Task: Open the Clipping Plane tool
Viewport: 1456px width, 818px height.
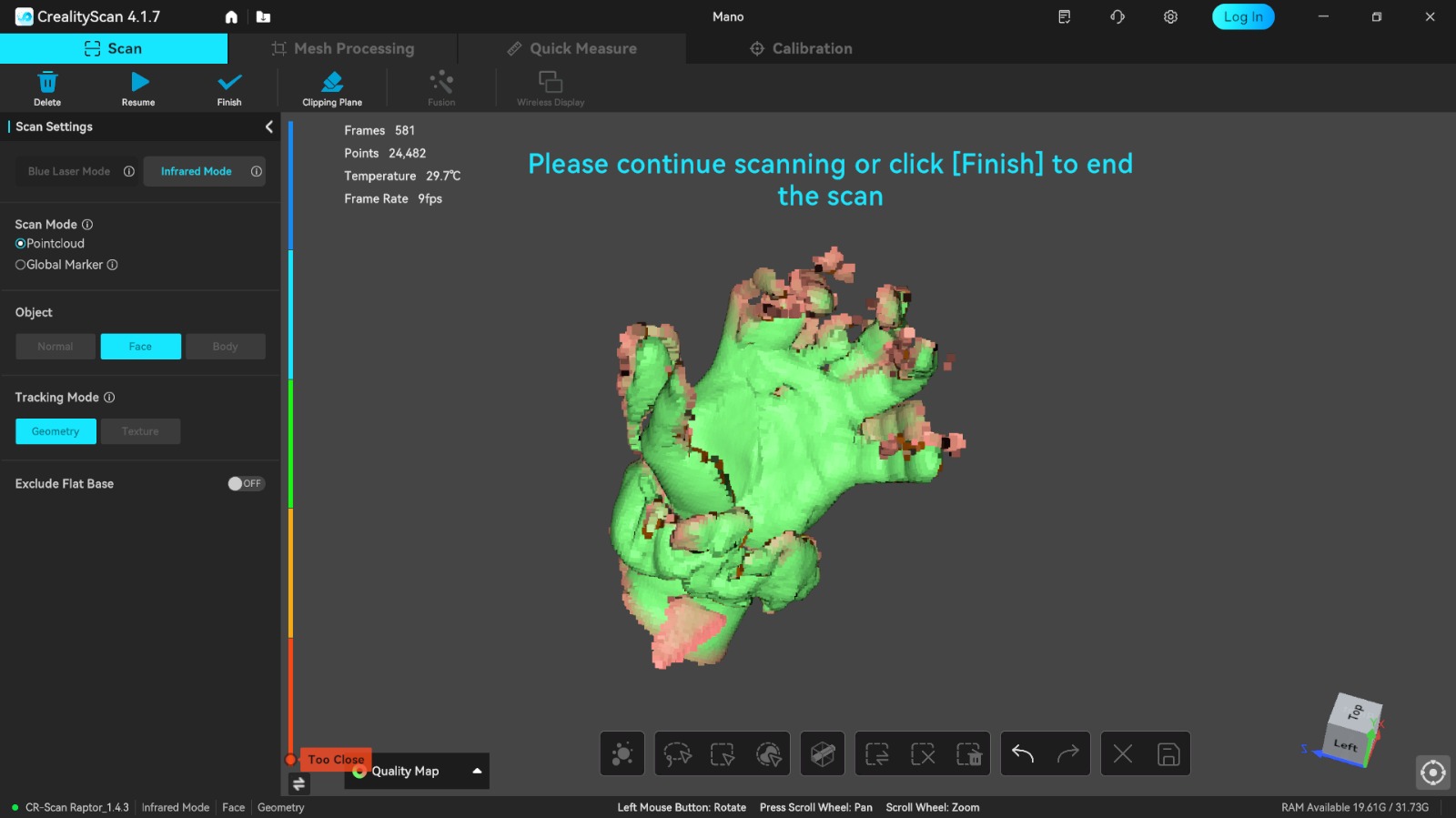Action: click(x=332, y=88)
